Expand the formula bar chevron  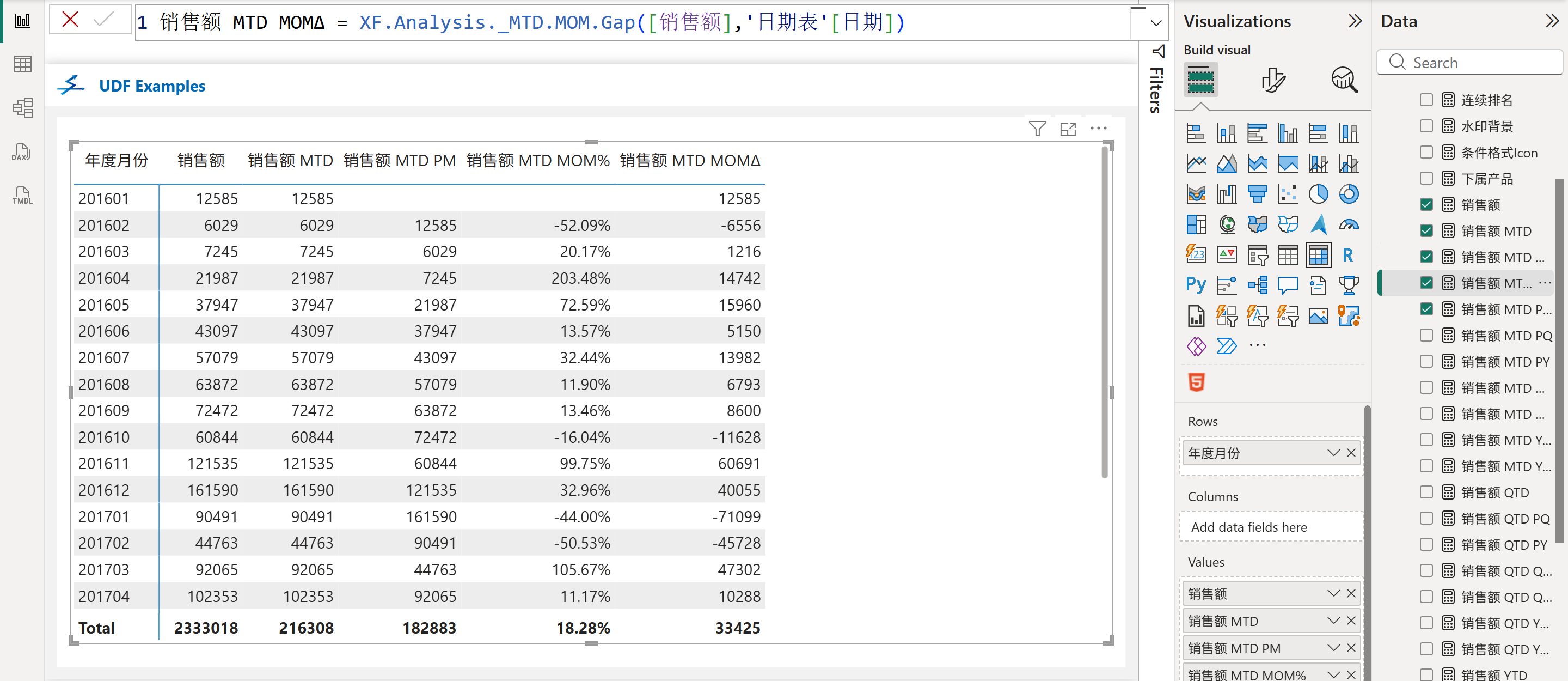pos(1156,23)
